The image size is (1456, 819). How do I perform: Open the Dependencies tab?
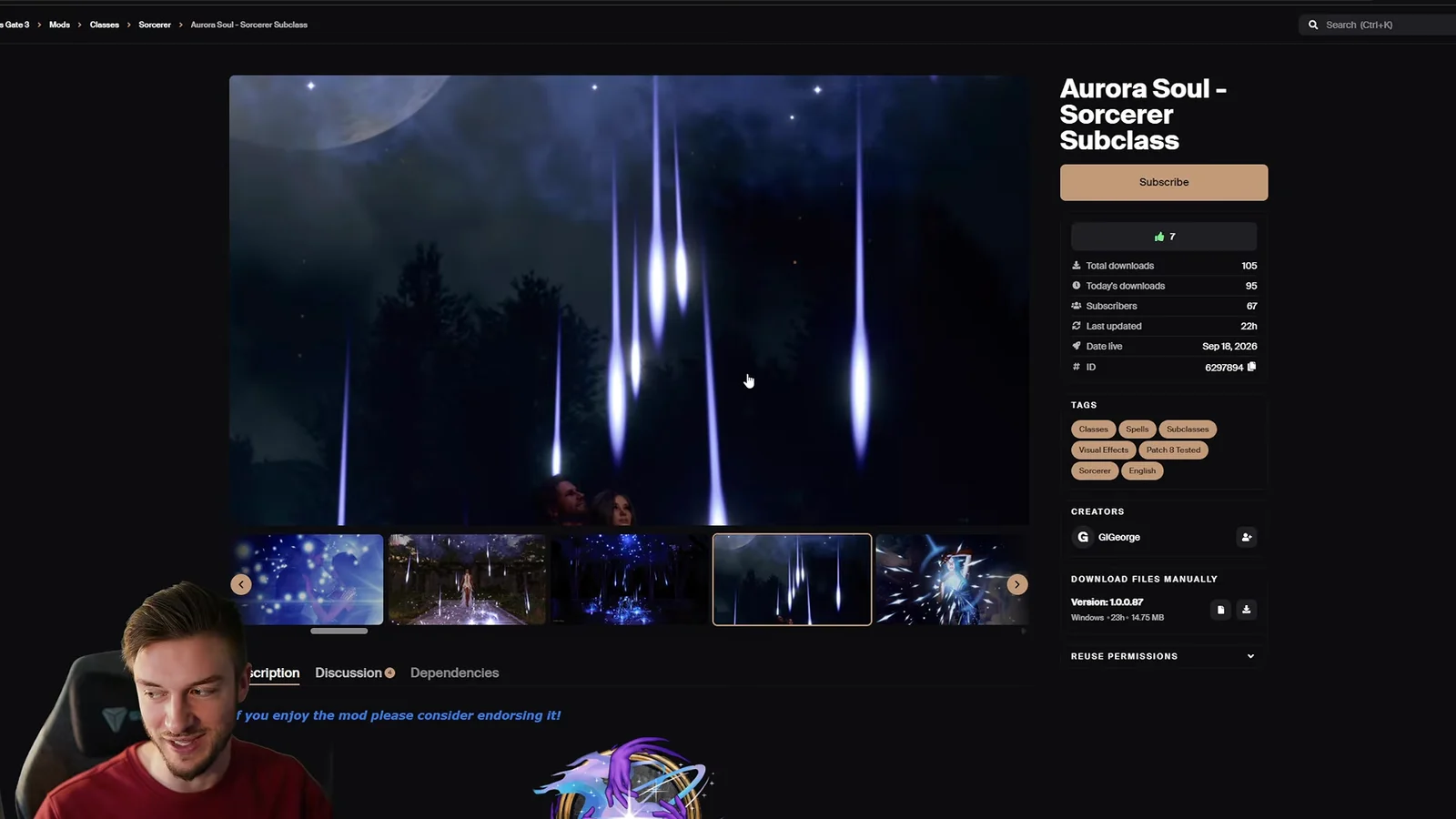pyautogui.click(x=454, y=672)
